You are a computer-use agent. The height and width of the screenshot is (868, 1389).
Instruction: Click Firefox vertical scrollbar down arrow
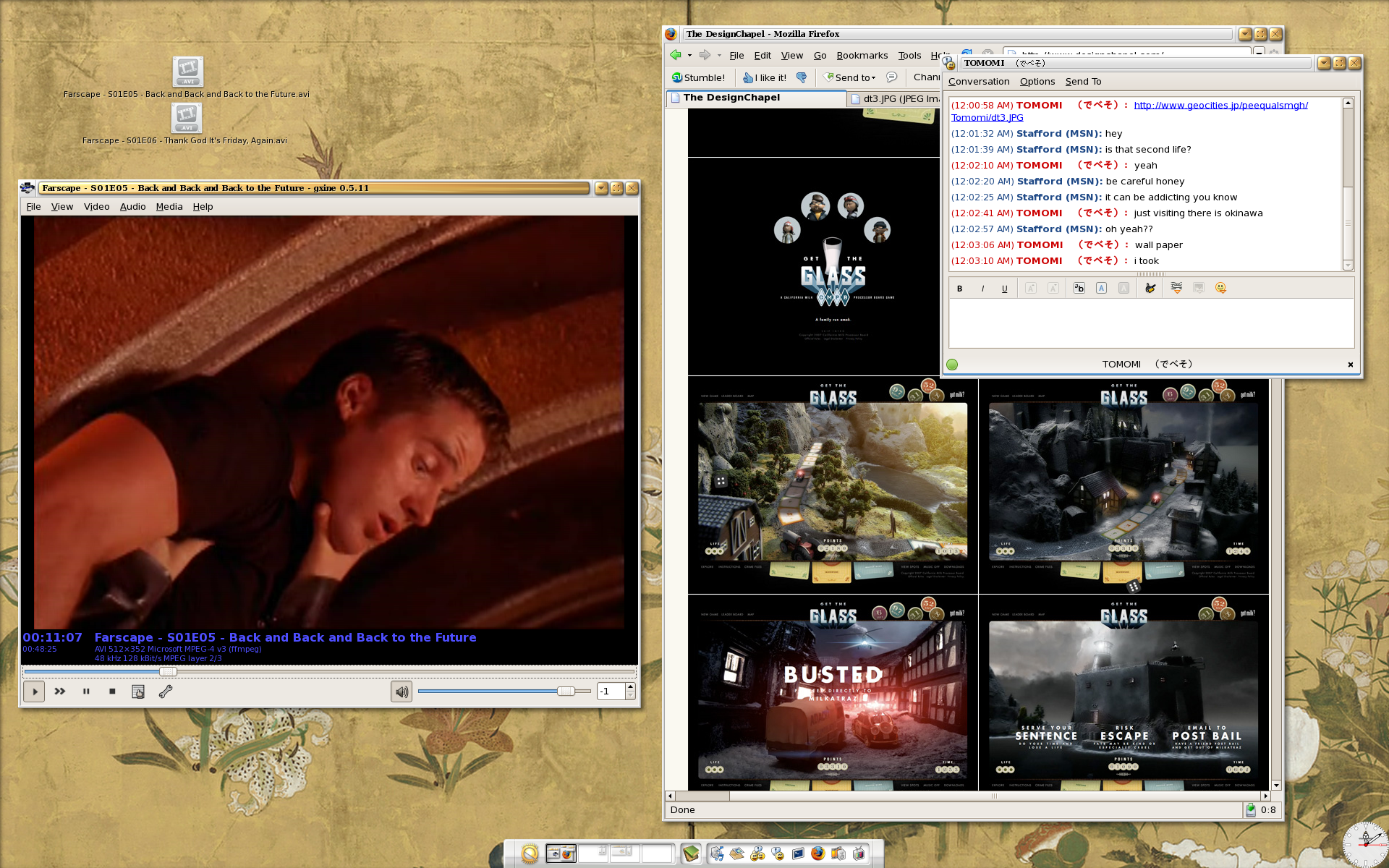pyautogui.click(x=1276, y=785)
